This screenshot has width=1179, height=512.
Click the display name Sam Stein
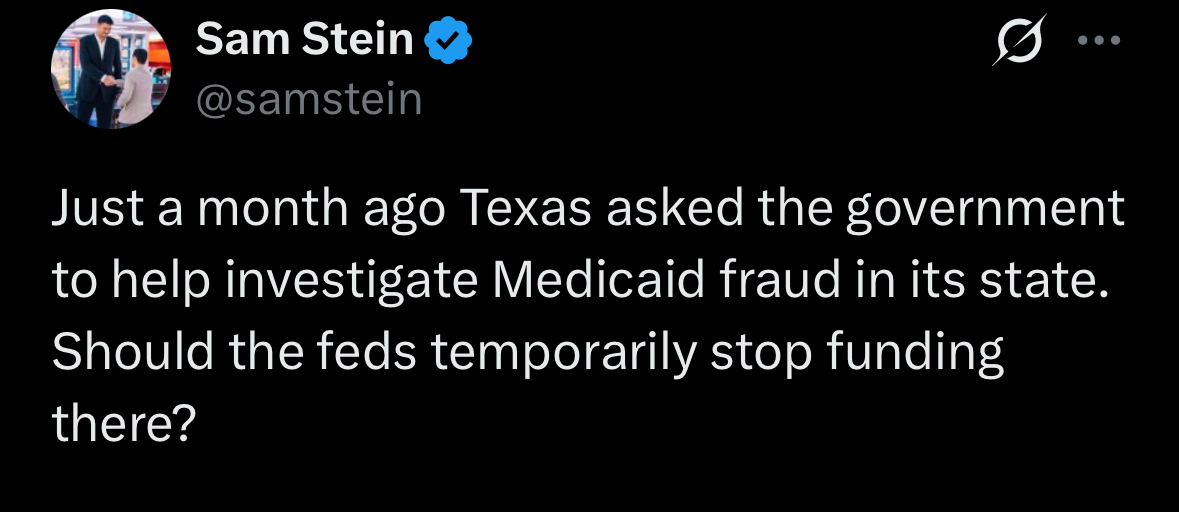coord(304,40)
